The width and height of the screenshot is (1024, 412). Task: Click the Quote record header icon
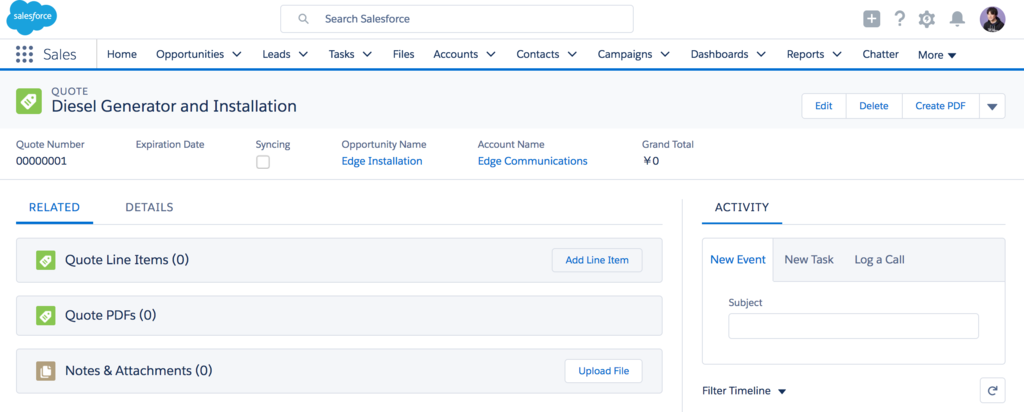coord(27,99)
